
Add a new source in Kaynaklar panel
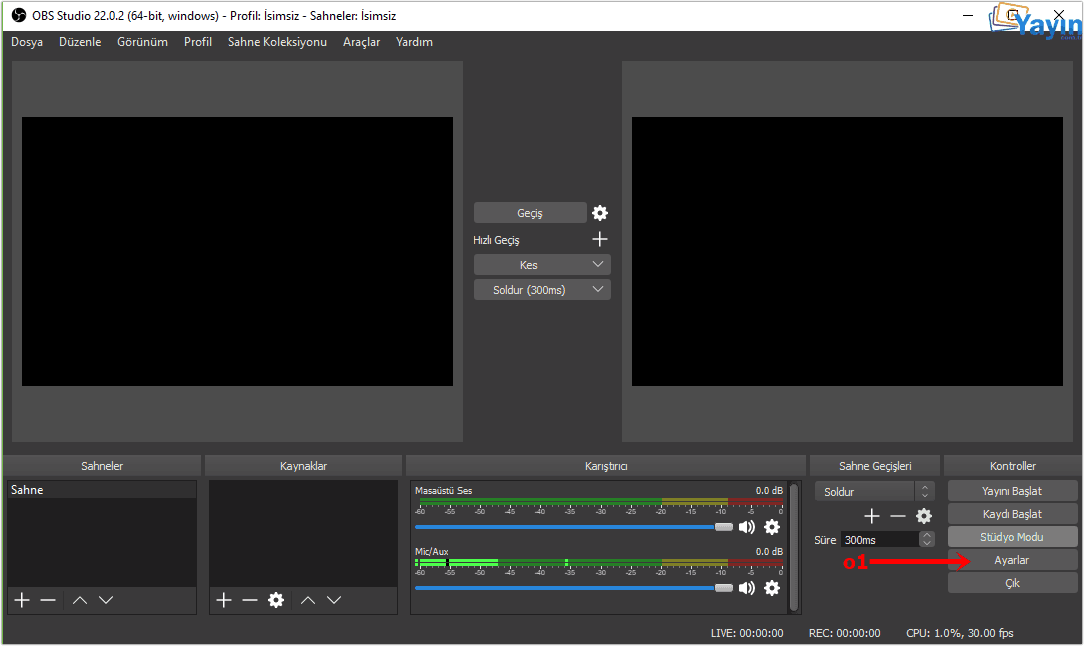224,600
